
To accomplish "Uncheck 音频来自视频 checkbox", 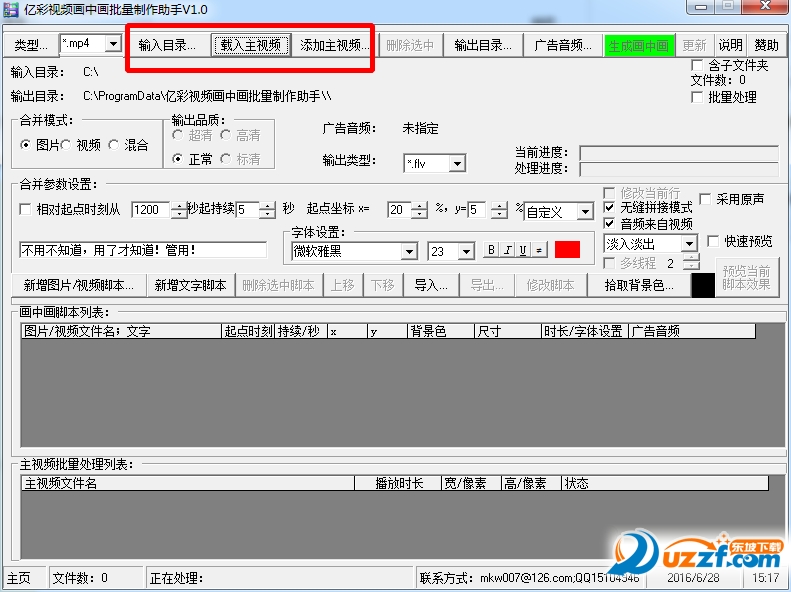I will click(x=648, y=223).
